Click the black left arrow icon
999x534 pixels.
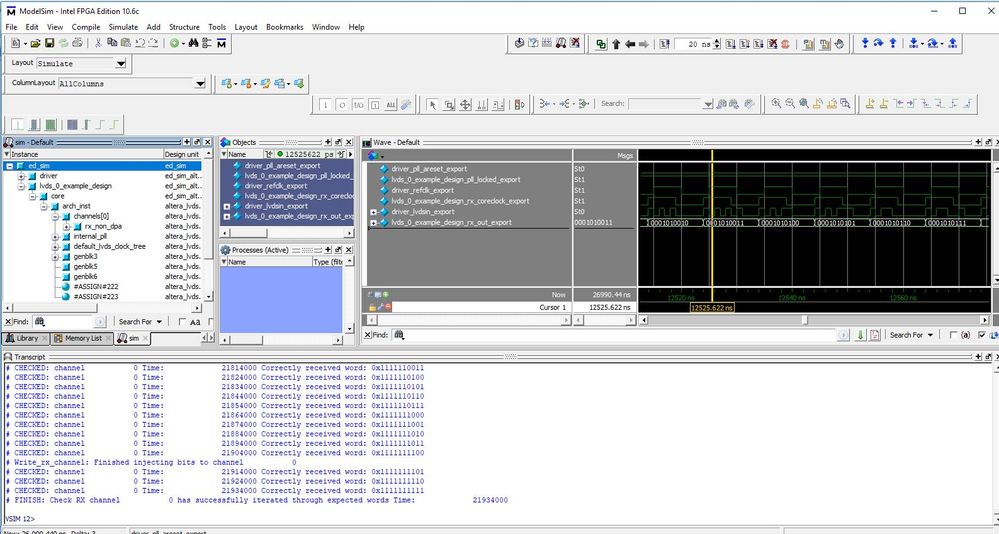(x=629, y=44)
